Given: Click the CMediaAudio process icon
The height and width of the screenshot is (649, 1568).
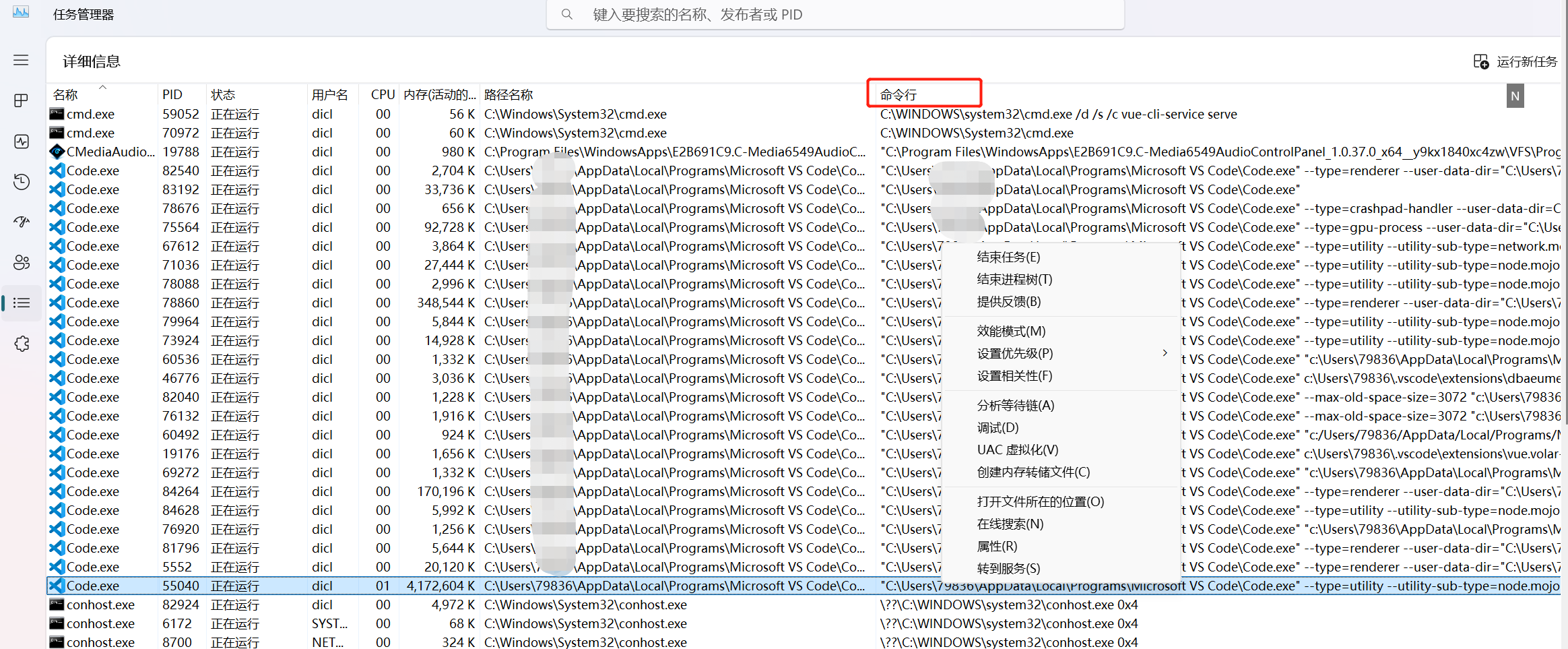Looking at the screenshot, I should [57, 152].
